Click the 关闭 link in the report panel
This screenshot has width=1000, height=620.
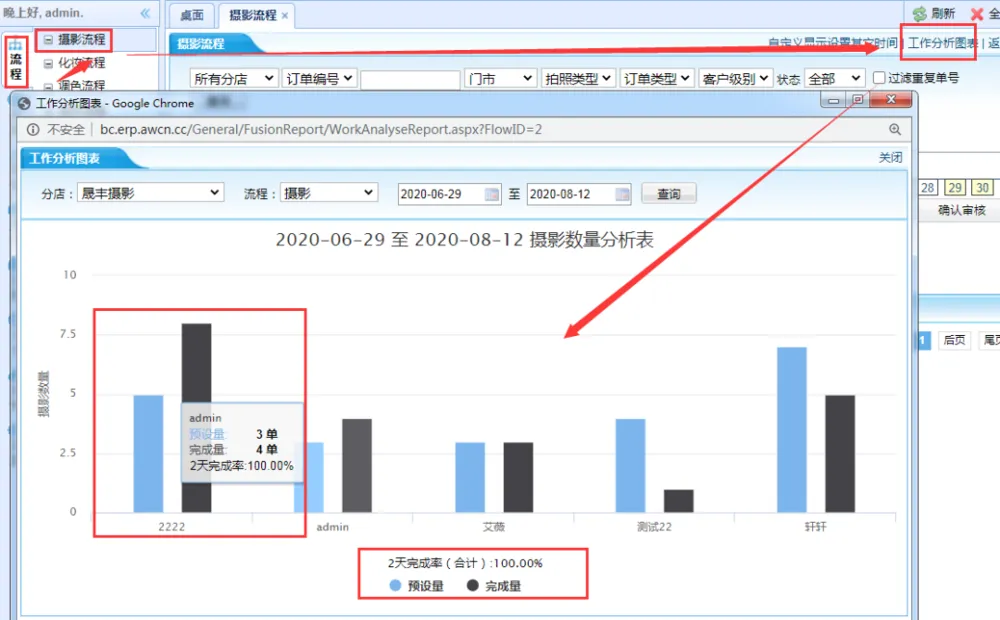[x=890, y=158]
